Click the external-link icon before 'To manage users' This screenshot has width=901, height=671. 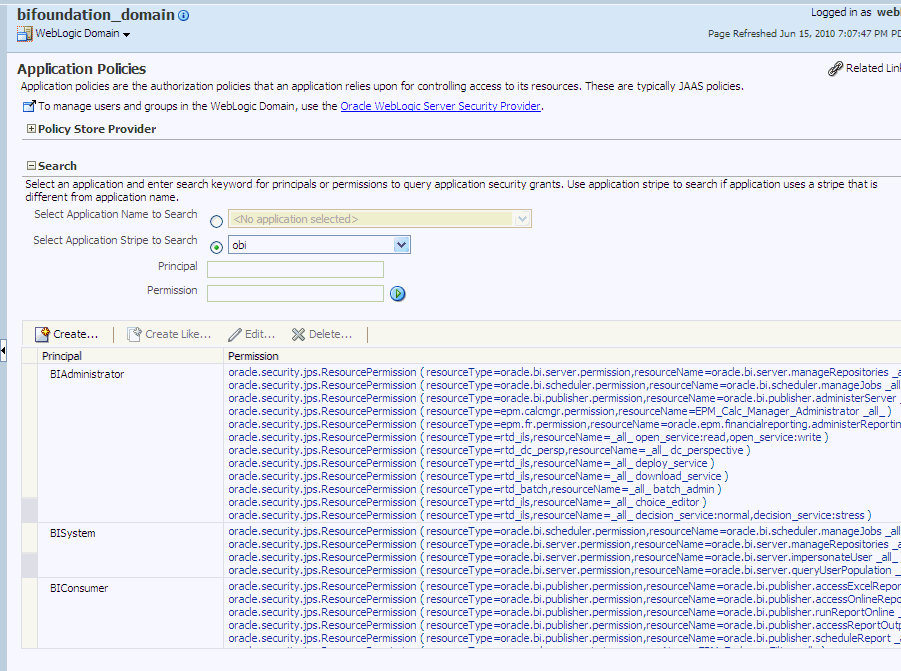point(29,106)
